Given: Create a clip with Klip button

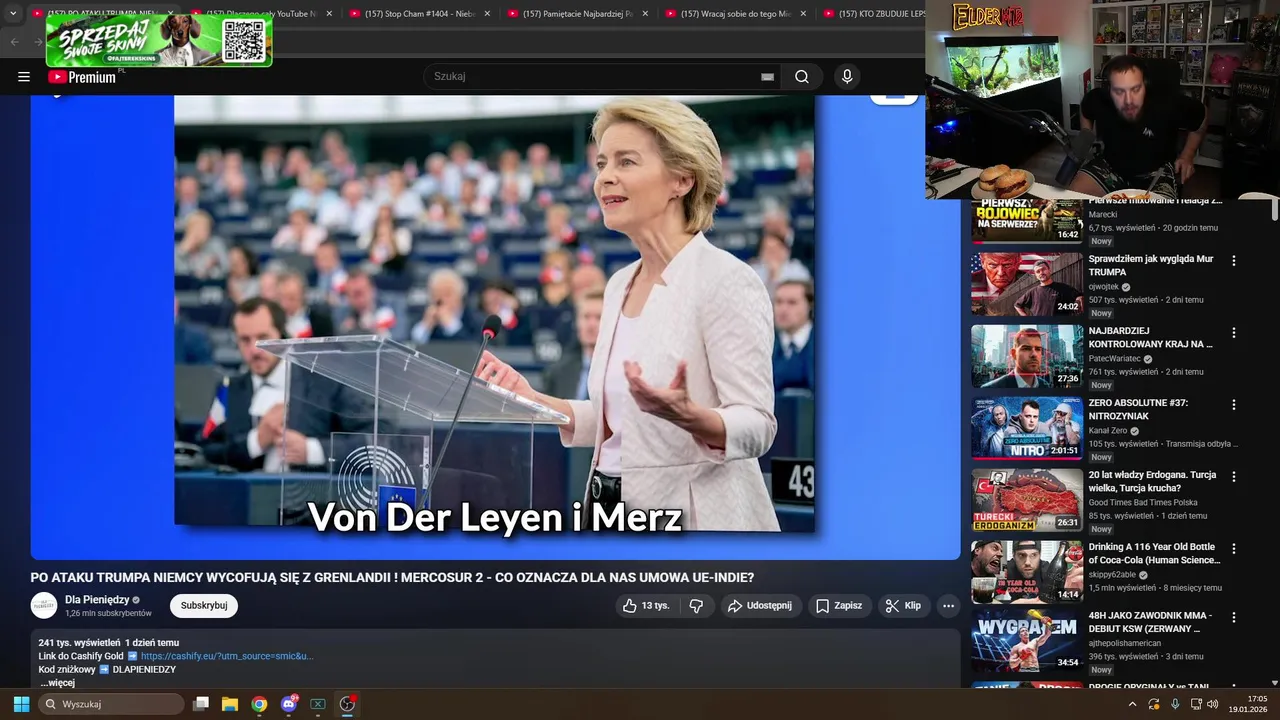Looking at the screenshot, I should click(x=902, y=606).
